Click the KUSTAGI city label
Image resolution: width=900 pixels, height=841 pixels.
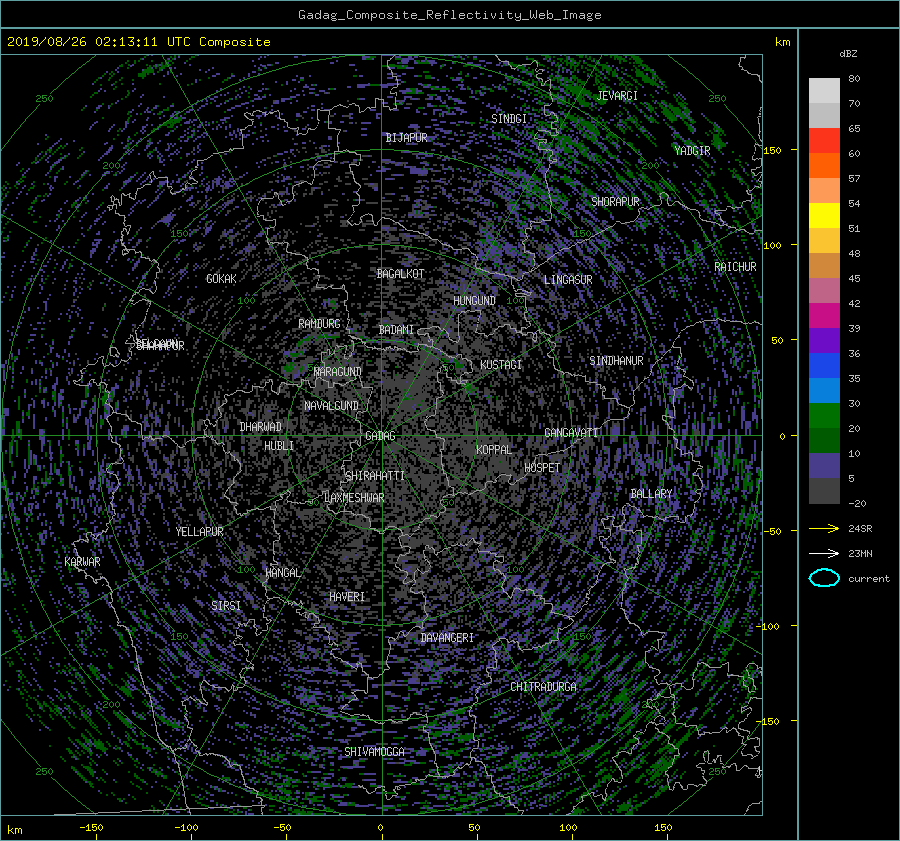click(x=501, y=365)
